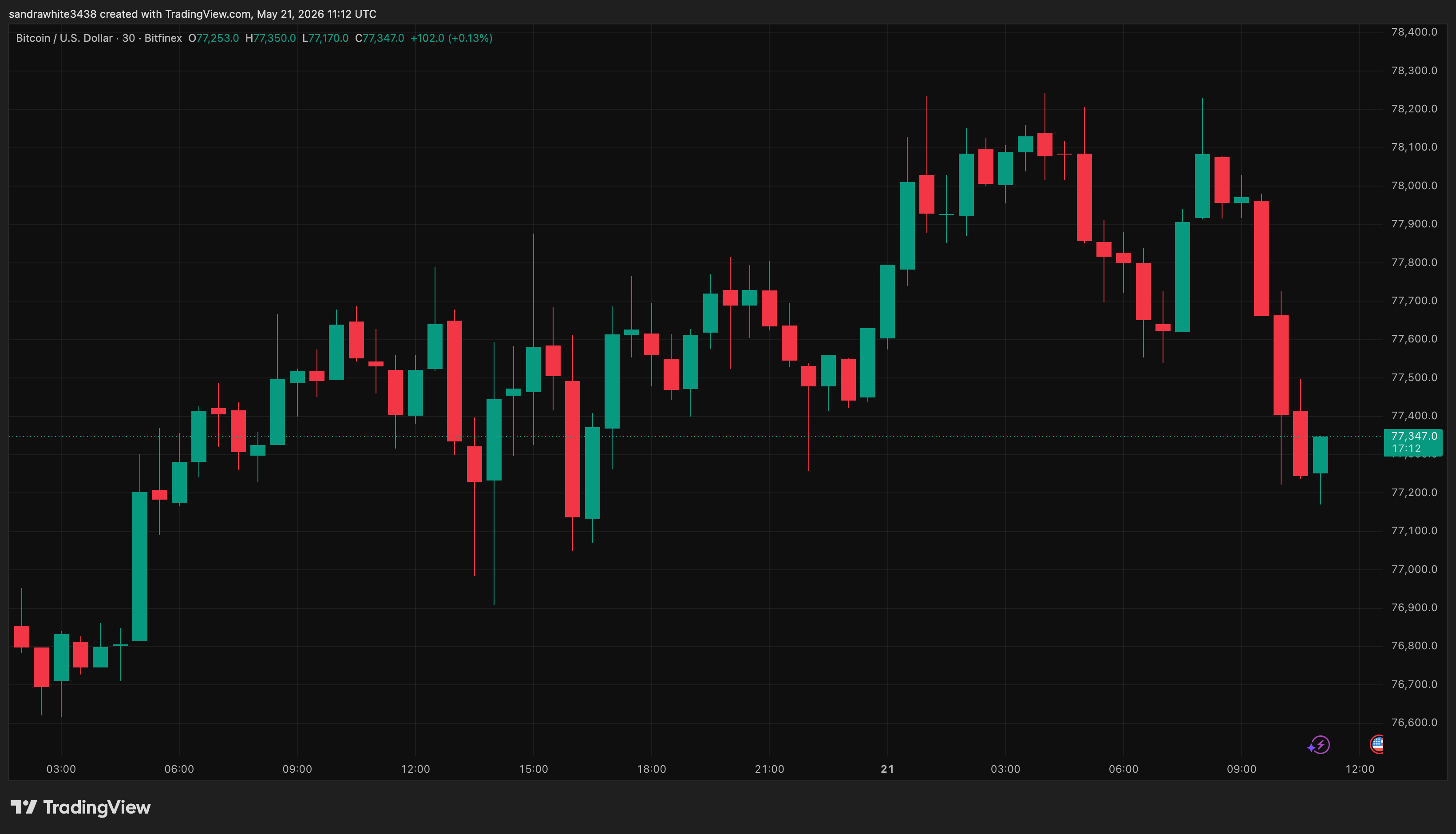
Task: Click the 06:00 time label on the left
Action: click(179, 769)
